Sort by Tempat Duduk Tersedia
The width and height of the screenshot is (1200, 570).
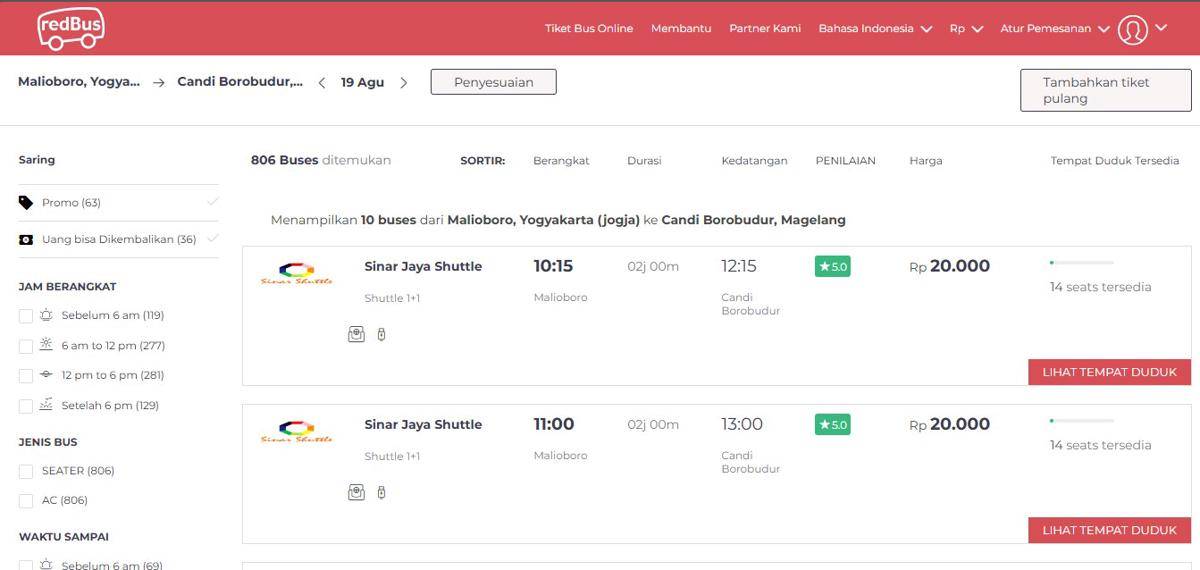(1114, 160)
